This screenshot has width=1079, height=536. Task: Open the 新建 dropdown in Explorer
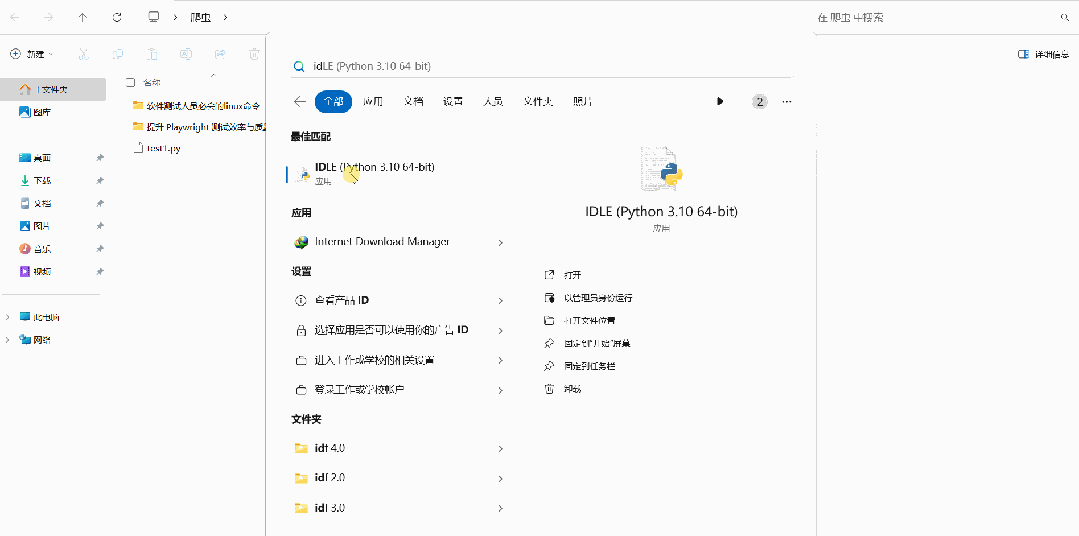point(31,54)
